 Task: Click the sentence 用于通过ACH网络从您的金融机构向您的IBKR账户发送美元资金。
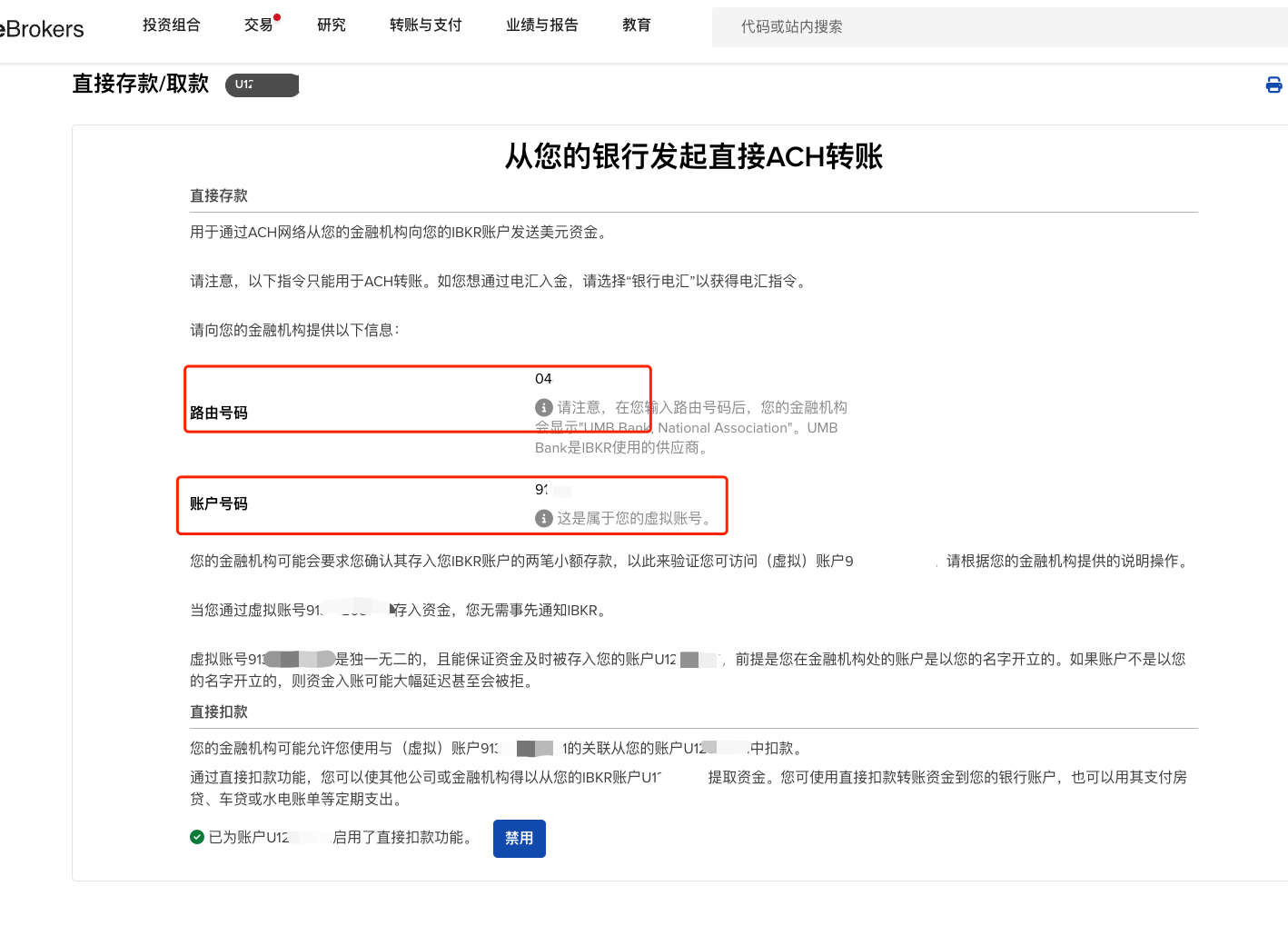(401, 232)
